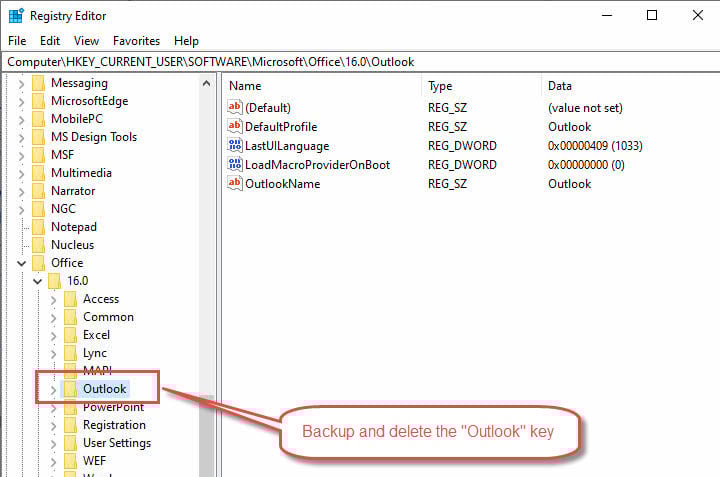Select the LoadMacroProviderOnBoot DWORD icon

point(235,164)
